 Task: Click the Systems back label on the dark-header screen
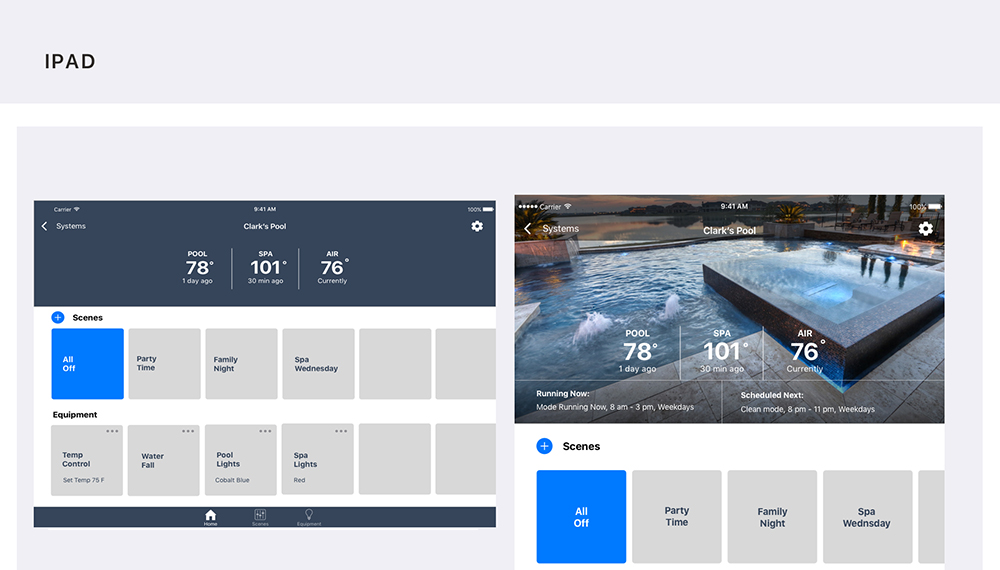tap(71, 226)
